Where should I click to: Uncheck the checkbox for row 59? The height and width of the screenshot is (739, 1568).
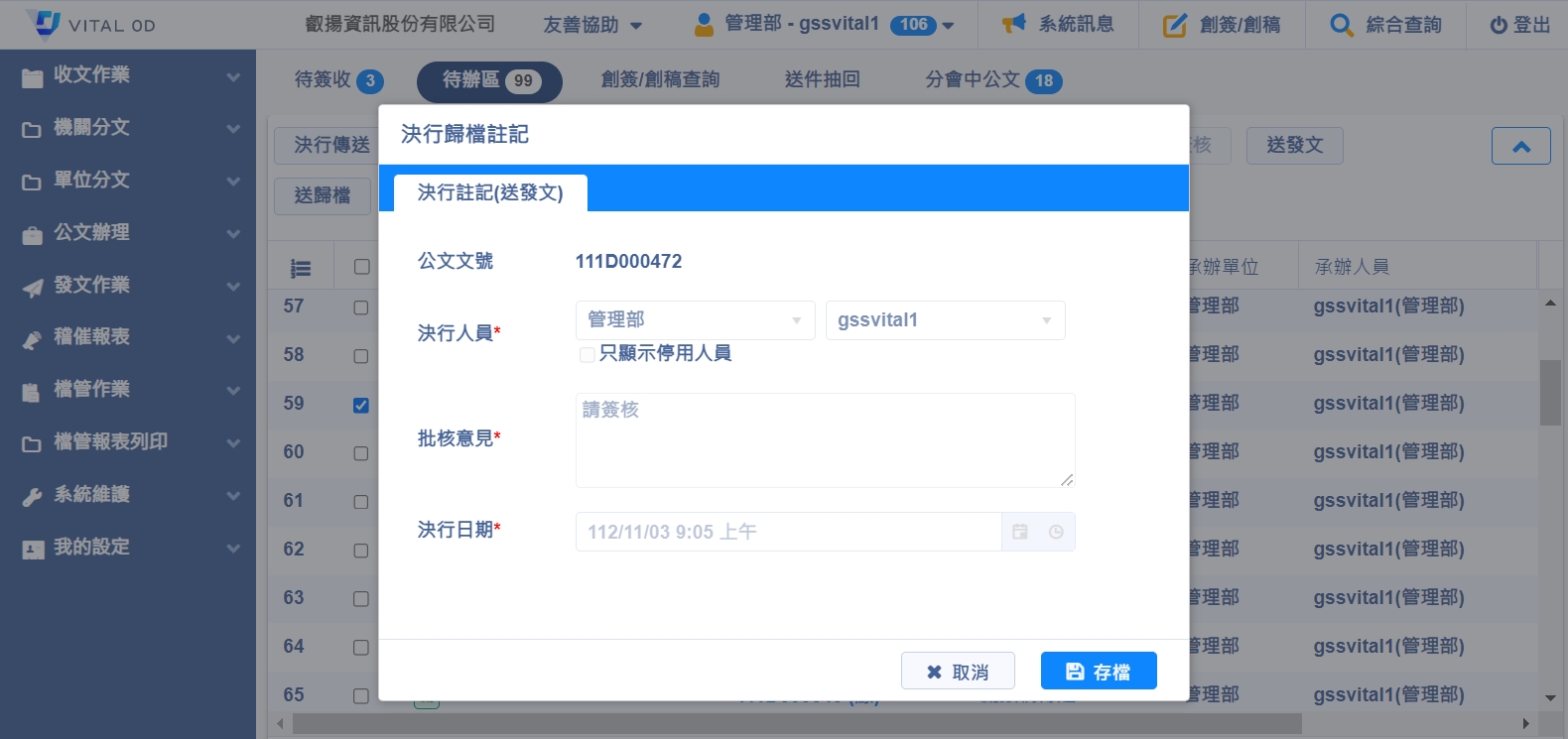(x=361, y=405)
